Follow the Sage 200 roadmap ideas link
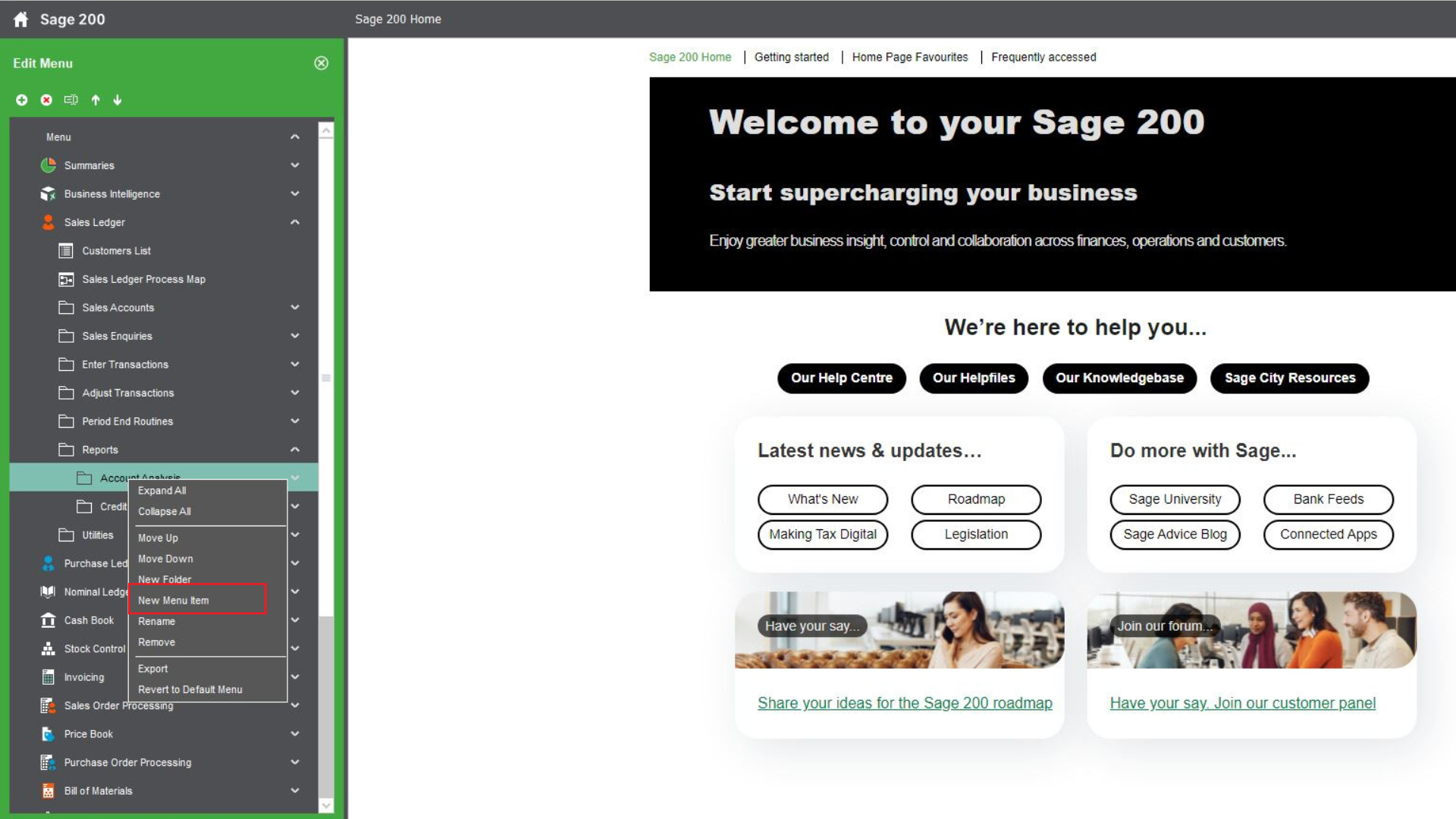1456x819 pixels. point(905,703)
